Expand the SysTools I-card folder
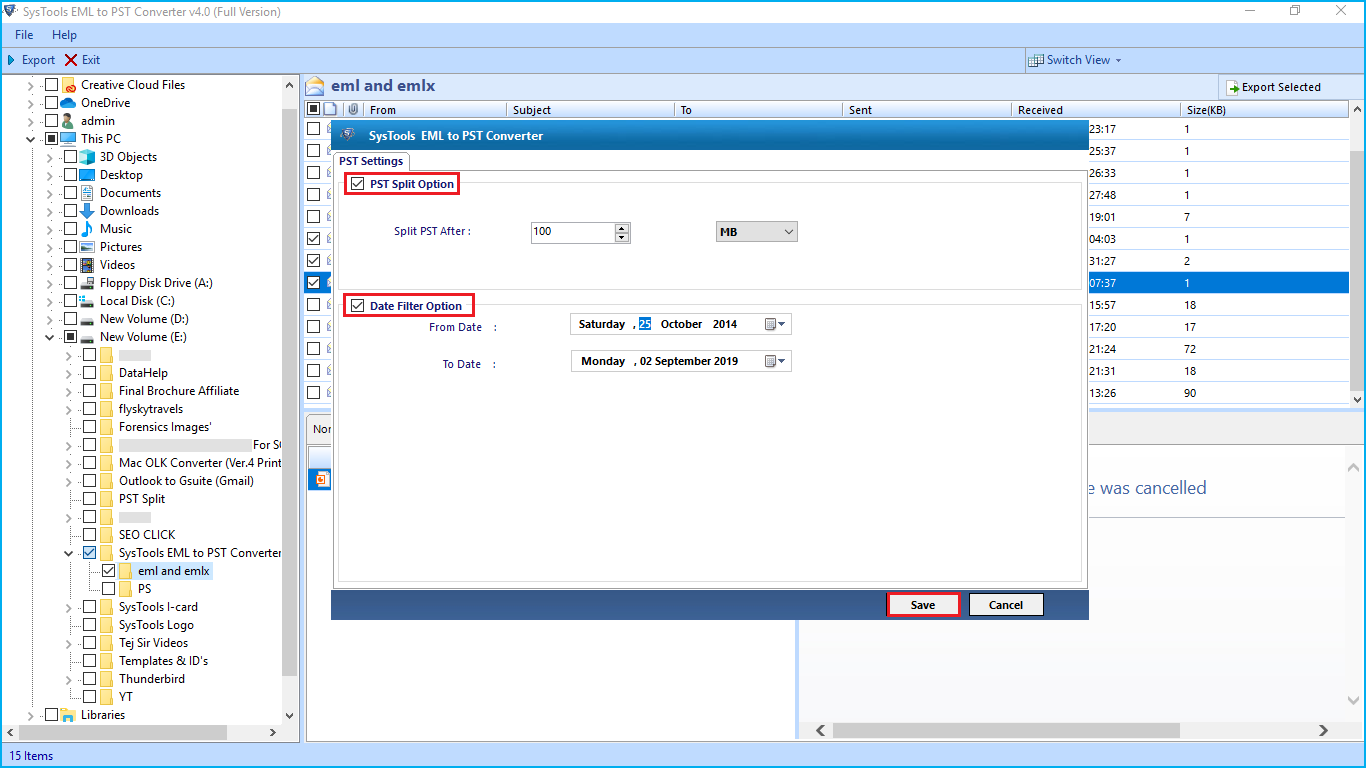The height and width of the screenshot is (768, 1366). click(x=69, y=607)
